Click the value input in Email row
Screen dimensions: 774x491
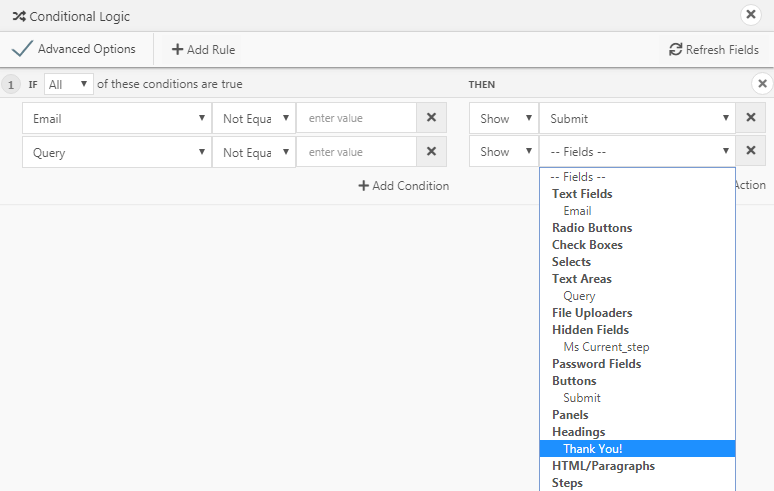(x=356, y=118)
